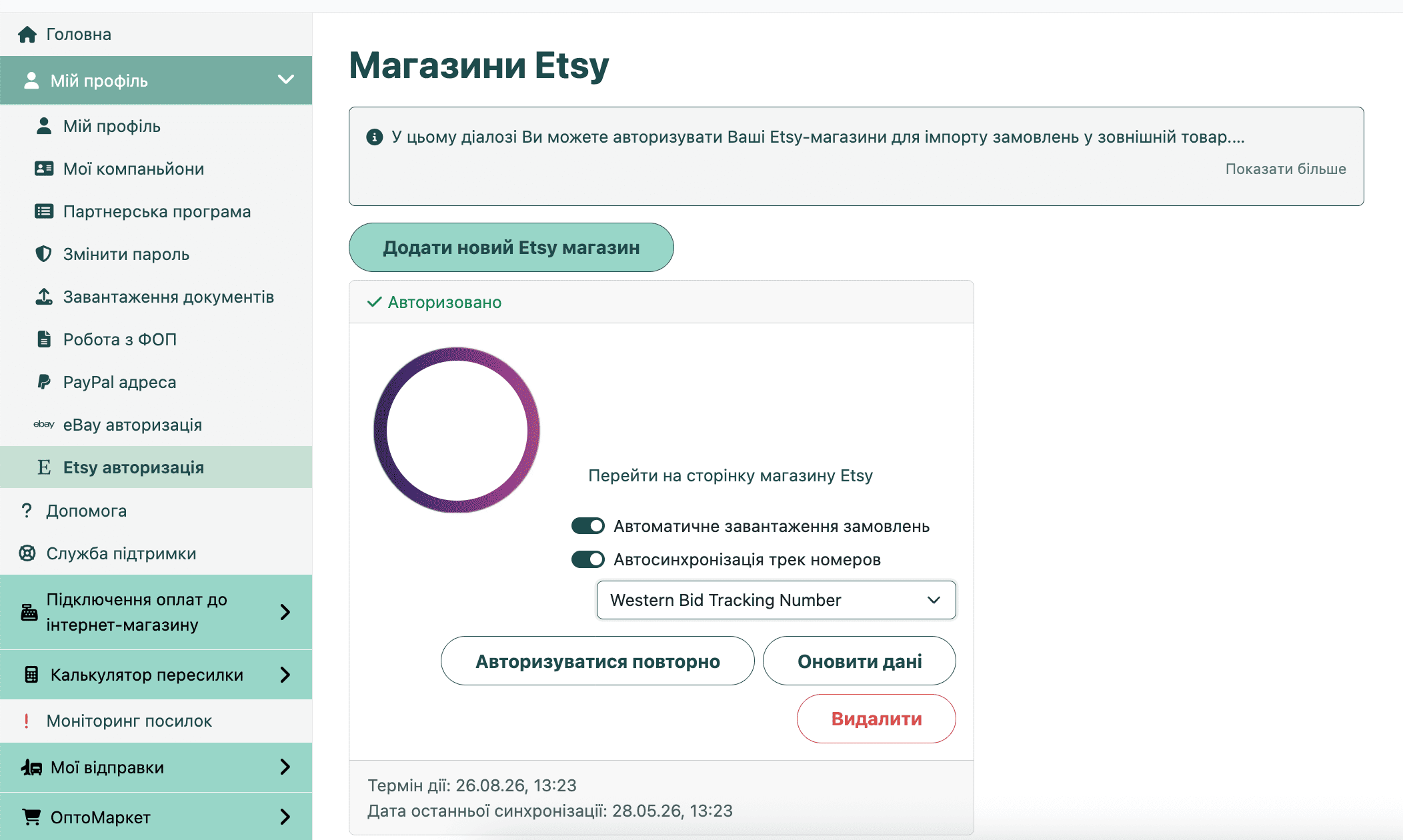Click the shopping cart icon for ОптоМаркет
Image resolution: width=1403 pixels, height=840 pixels.
[x=31, y=817]
